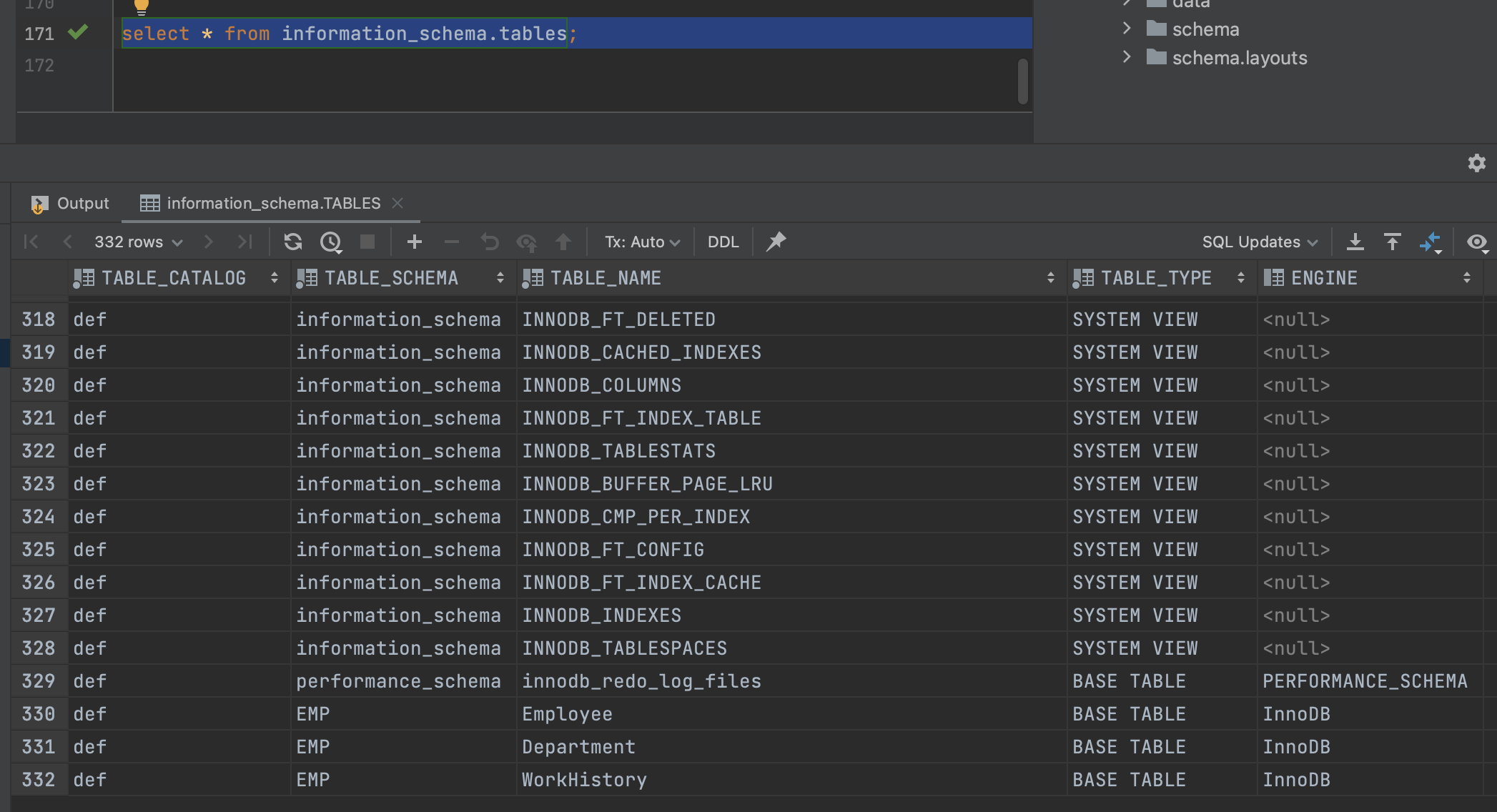Click the Export Data download icon

click(1355, 242)
